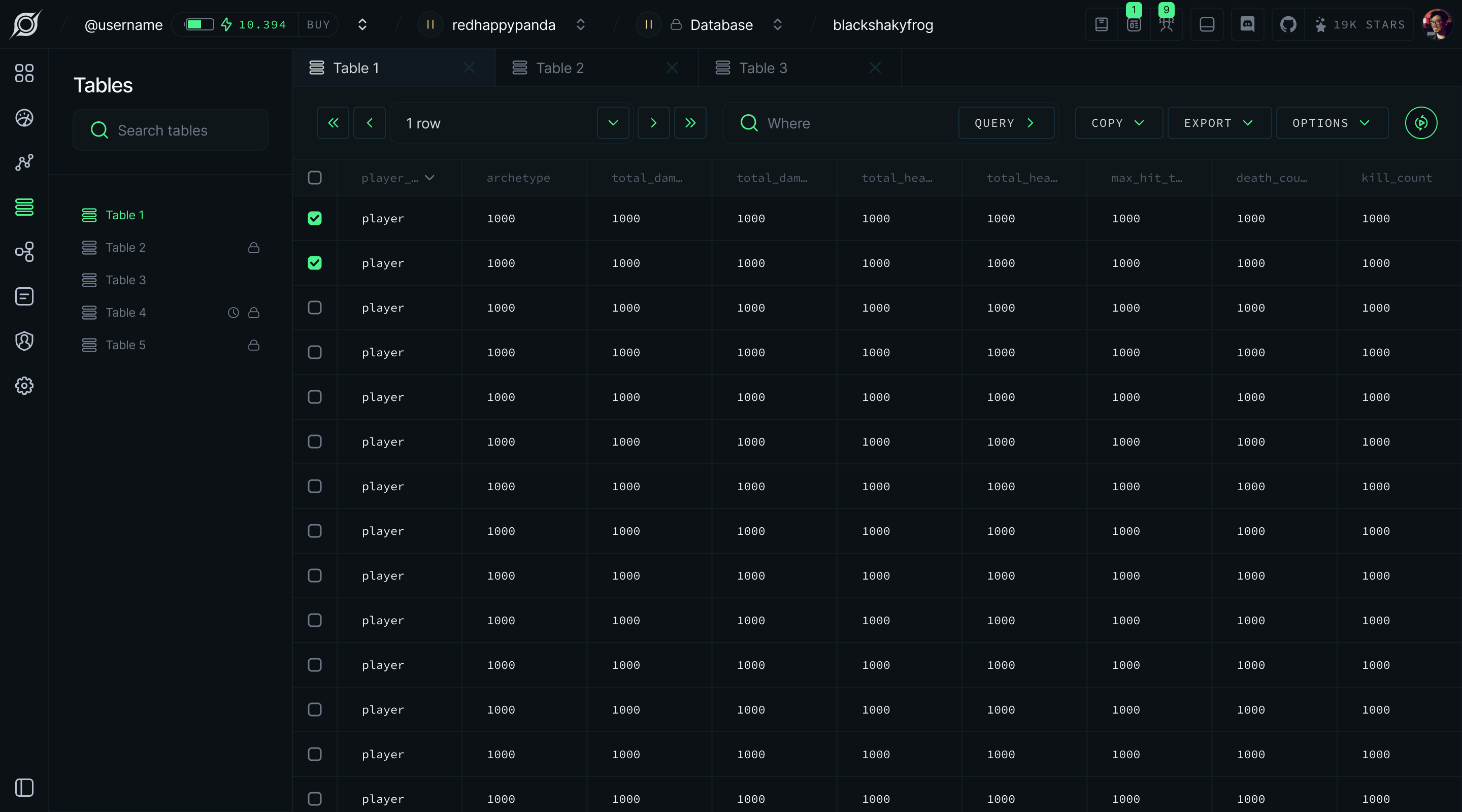1462x812 pixels.
Task: Open the dashboard grid sidebar icon
Action: pyautogui.click(x=24, y=73)
